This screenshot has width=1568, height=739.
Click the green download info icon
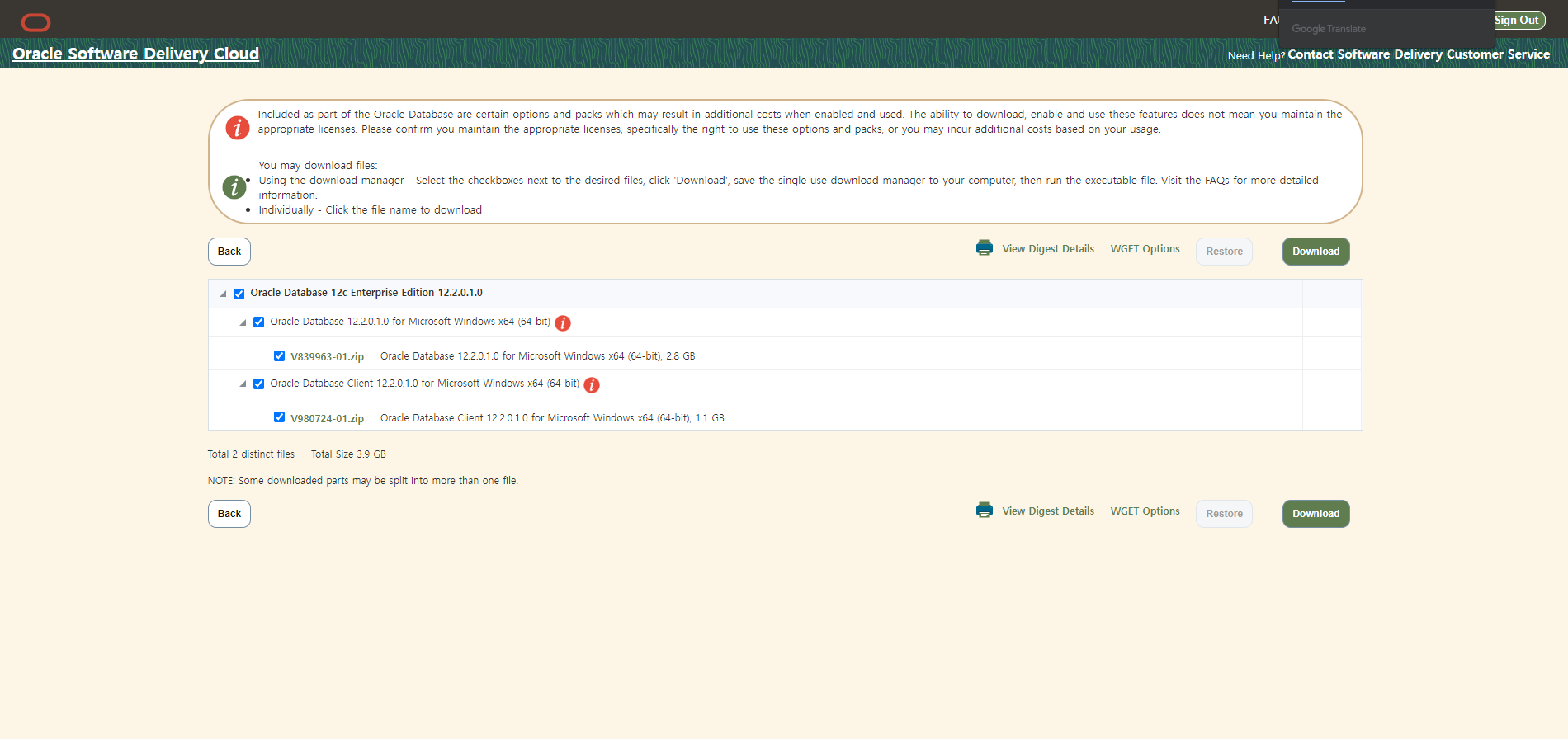[234, 187]
